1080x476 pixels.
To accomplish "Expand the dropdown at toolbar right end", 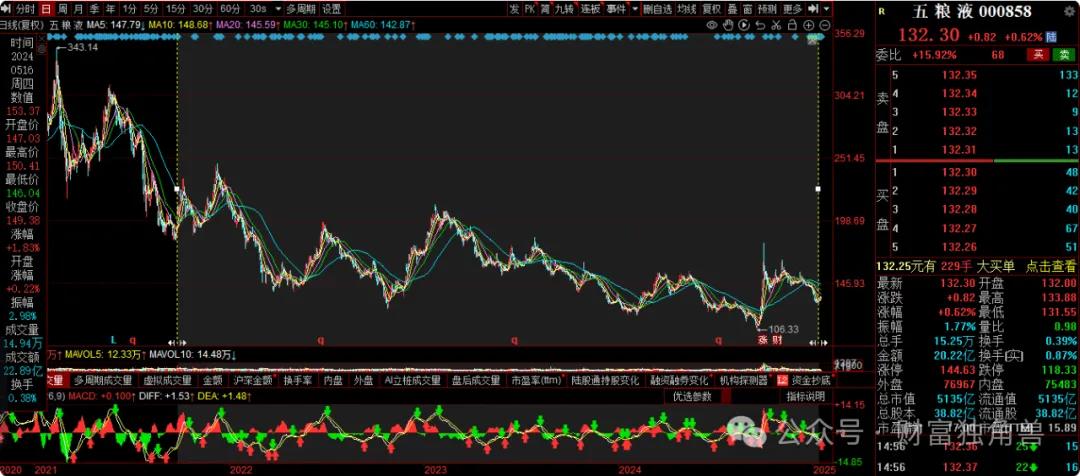I will pyautogui.click(x=826, y=9).
